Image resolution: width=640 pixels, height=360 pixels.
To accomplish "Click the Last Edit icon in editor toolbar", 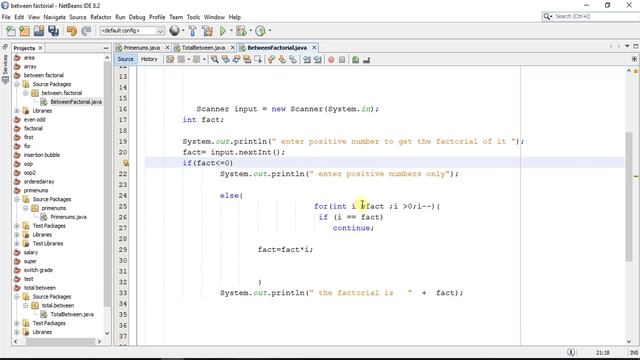I will click(170, 60).
